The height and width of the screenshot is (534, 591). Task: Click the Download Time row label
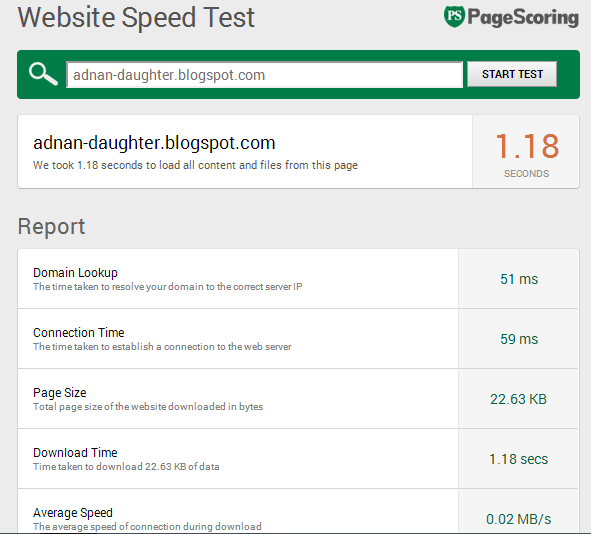pyautogui.click(x=75, y=453)
